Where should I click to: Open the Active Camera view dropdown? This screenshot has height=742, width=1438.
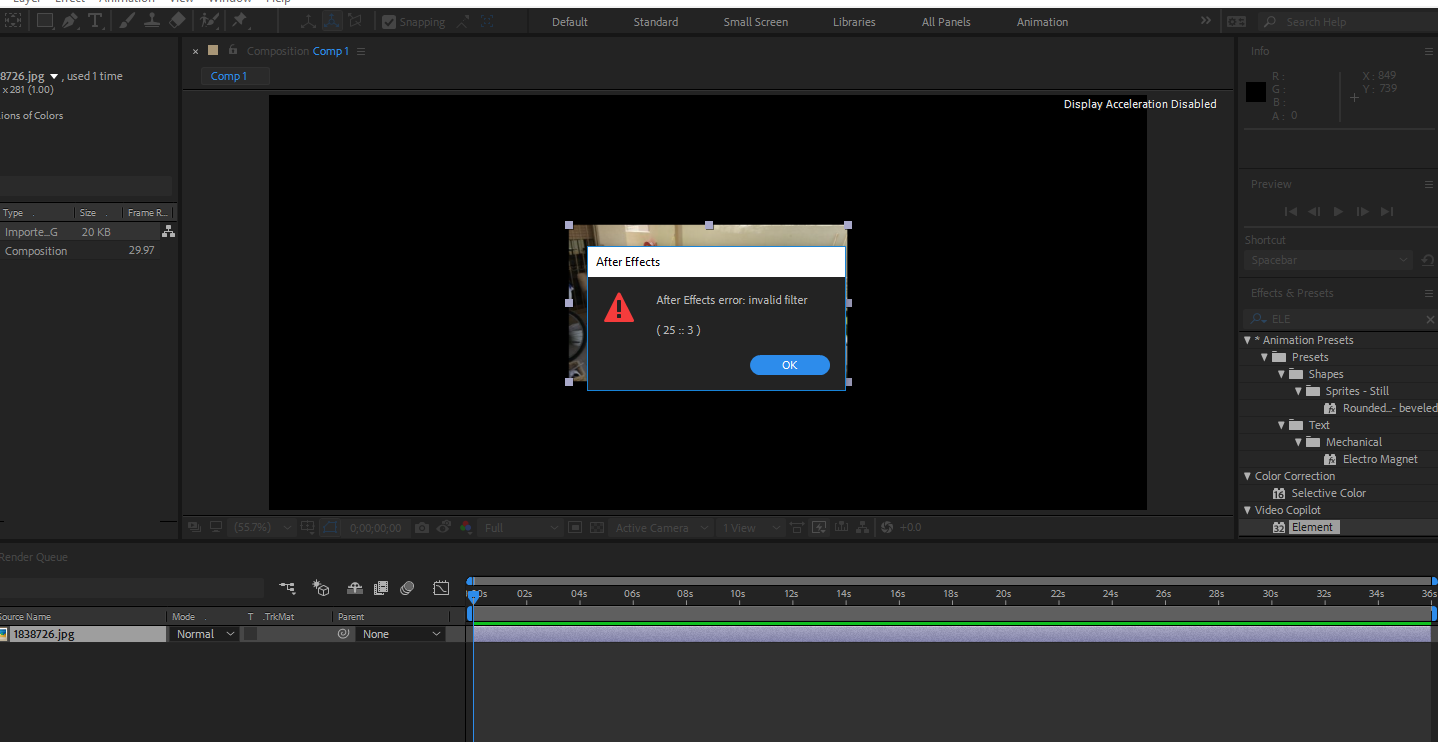[662, 527]
